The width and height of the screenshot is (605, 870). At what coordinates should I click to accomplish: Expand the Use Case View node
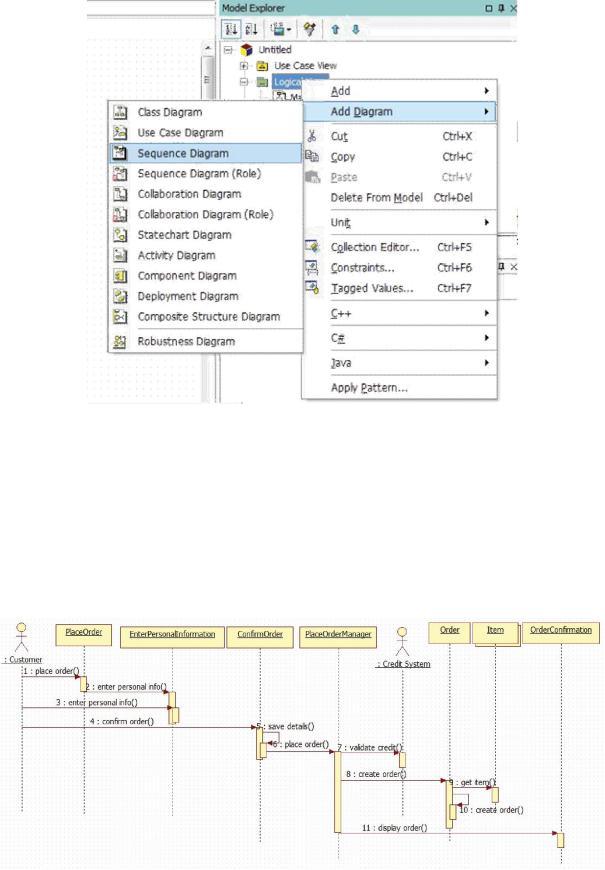click(244, 66)
